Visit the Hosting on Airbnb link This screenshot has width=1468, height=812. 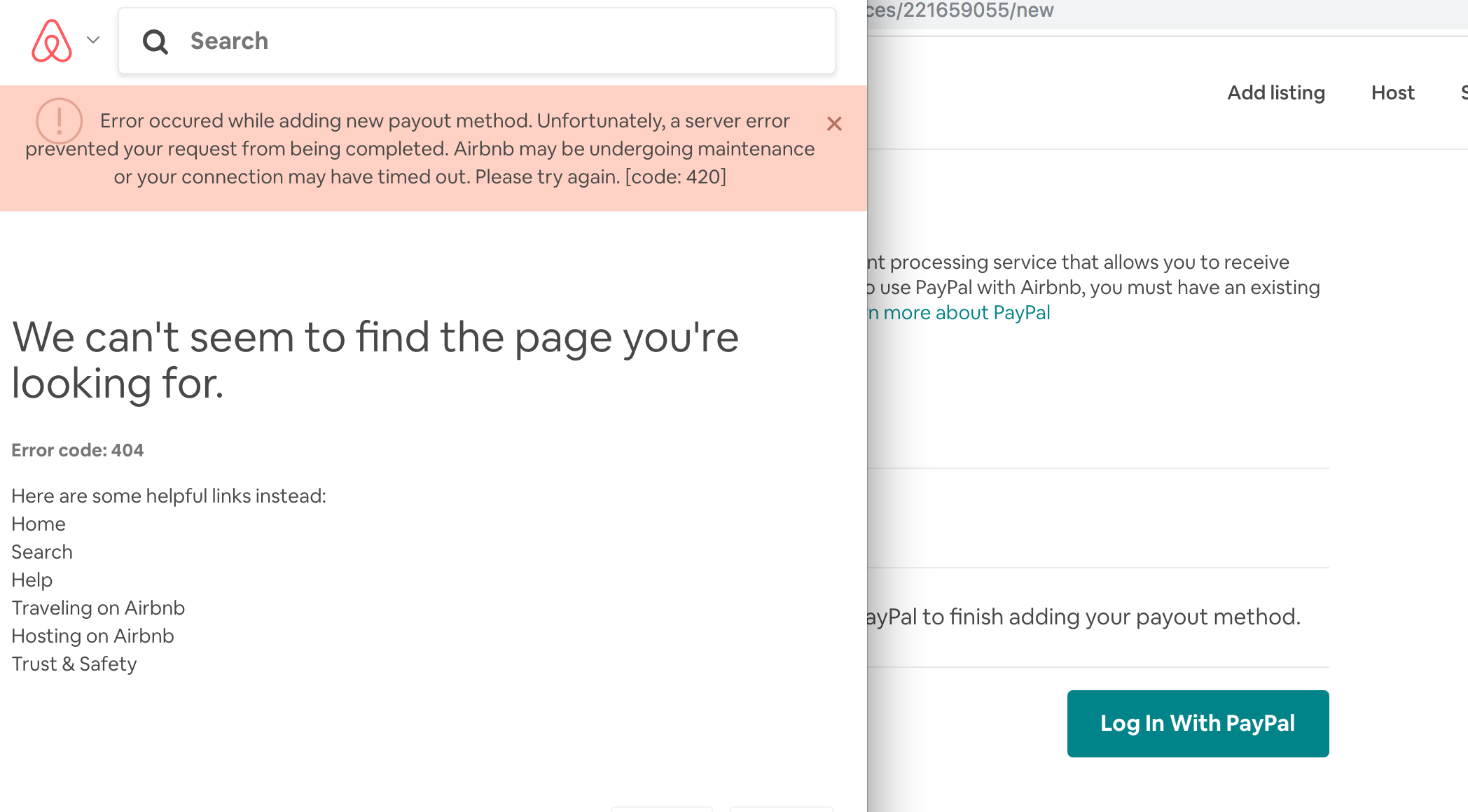92,636
